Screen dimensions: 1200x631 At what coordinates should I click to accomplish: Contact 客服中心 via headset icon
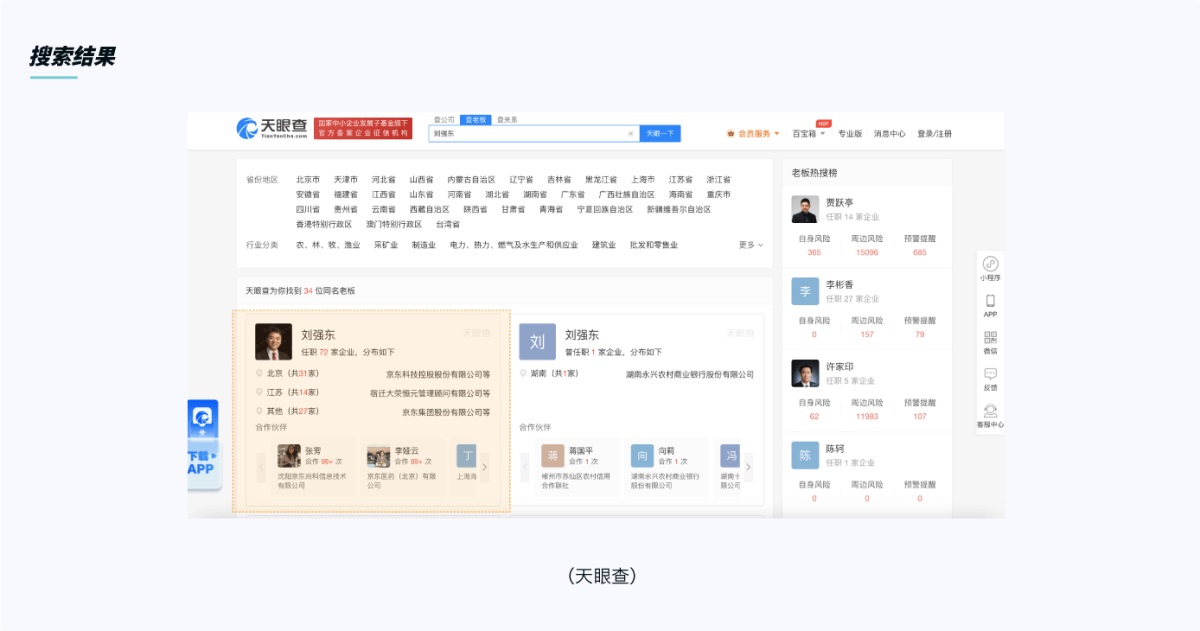click(x=990, y=410)
